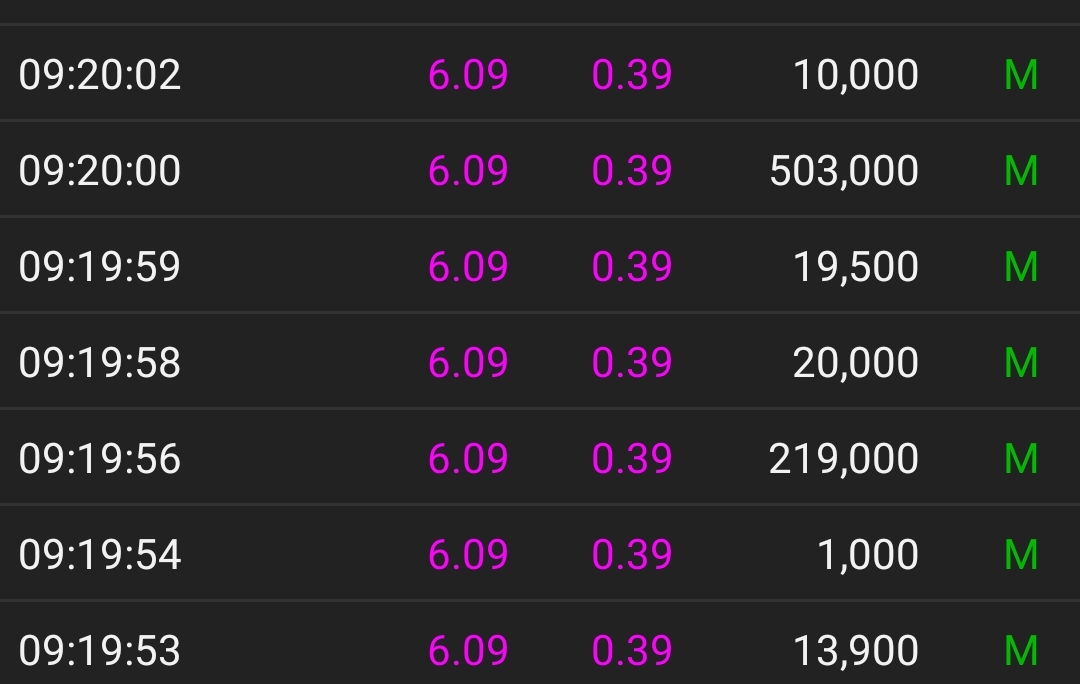The image size is (1080, 684).
Task: Tap the 0.39 change at 09:20:02
Action: 632,75
